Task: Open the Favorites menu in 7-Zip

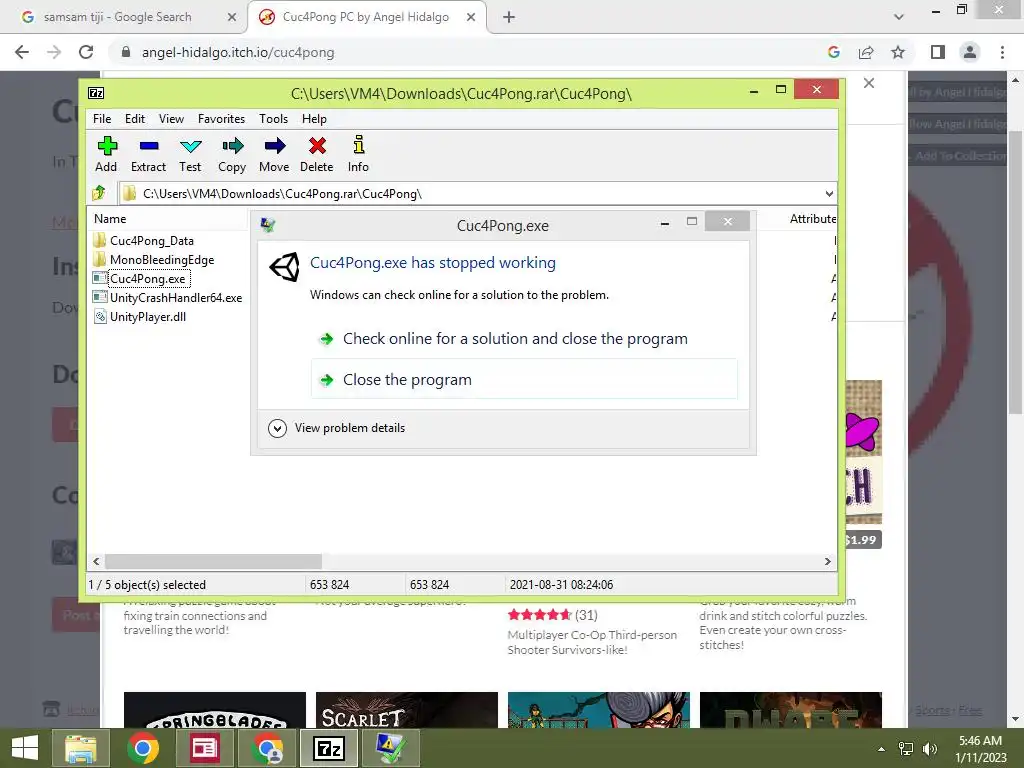Action: tap(221, 119)
